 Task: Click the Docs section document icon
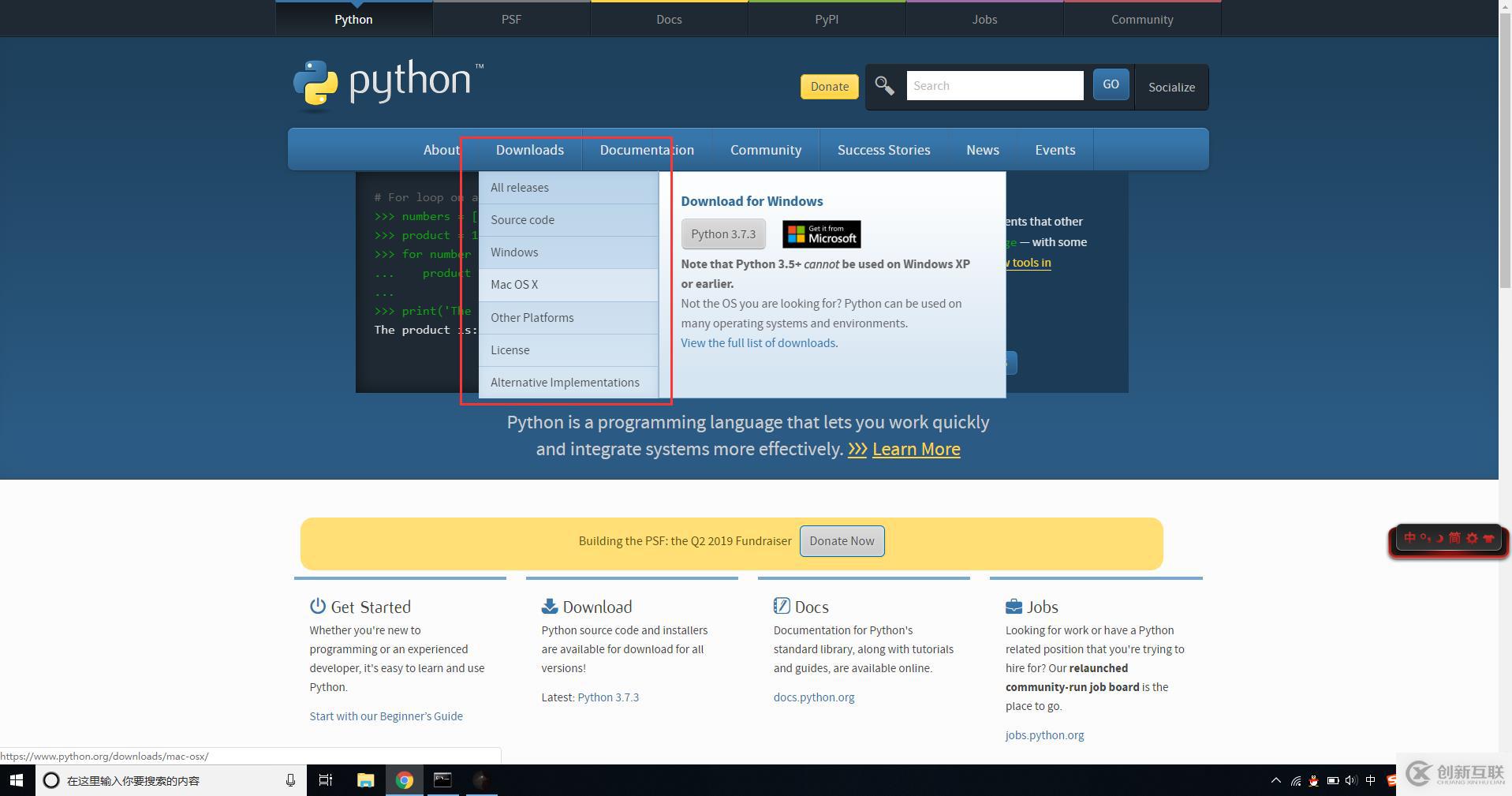point(782,606)
